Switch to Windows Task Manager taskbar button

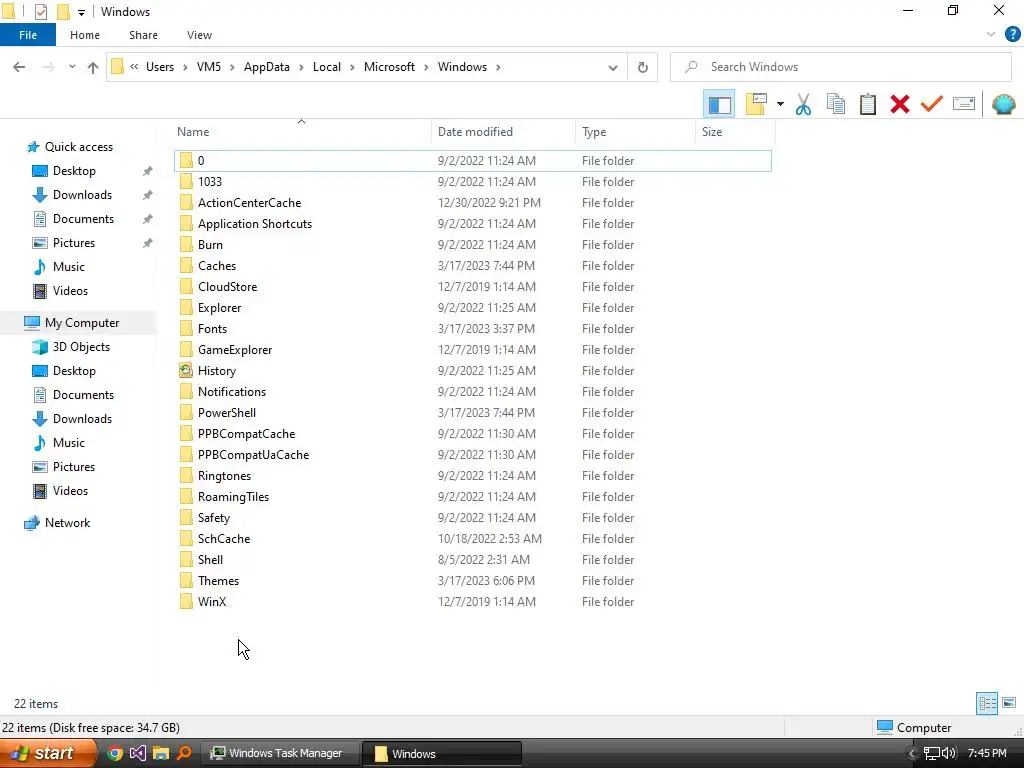click(x=280, y=754)
